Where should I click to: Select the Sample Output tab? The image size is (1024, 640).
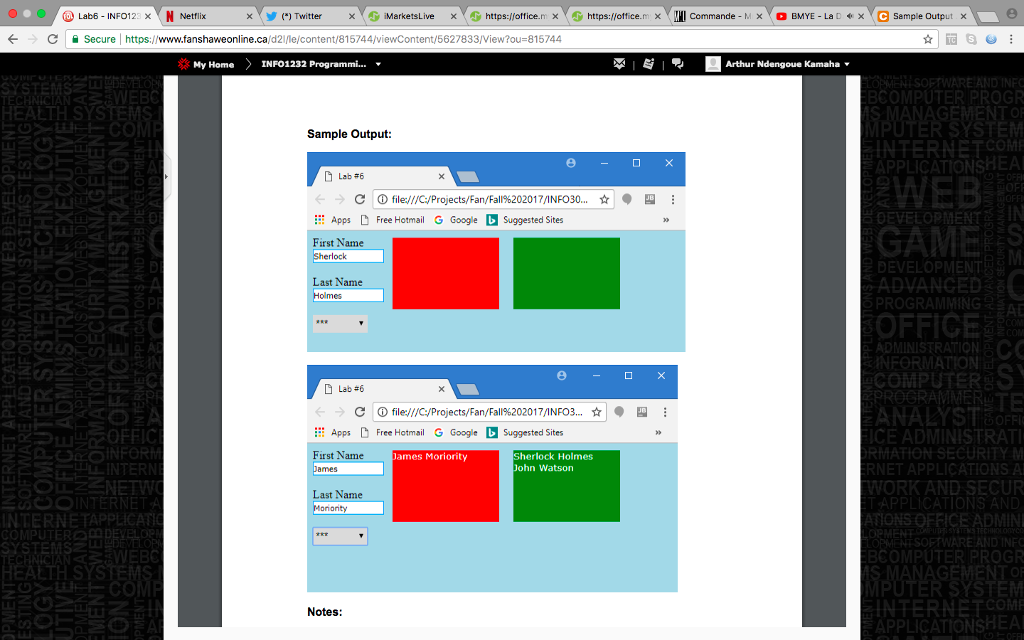922,16
